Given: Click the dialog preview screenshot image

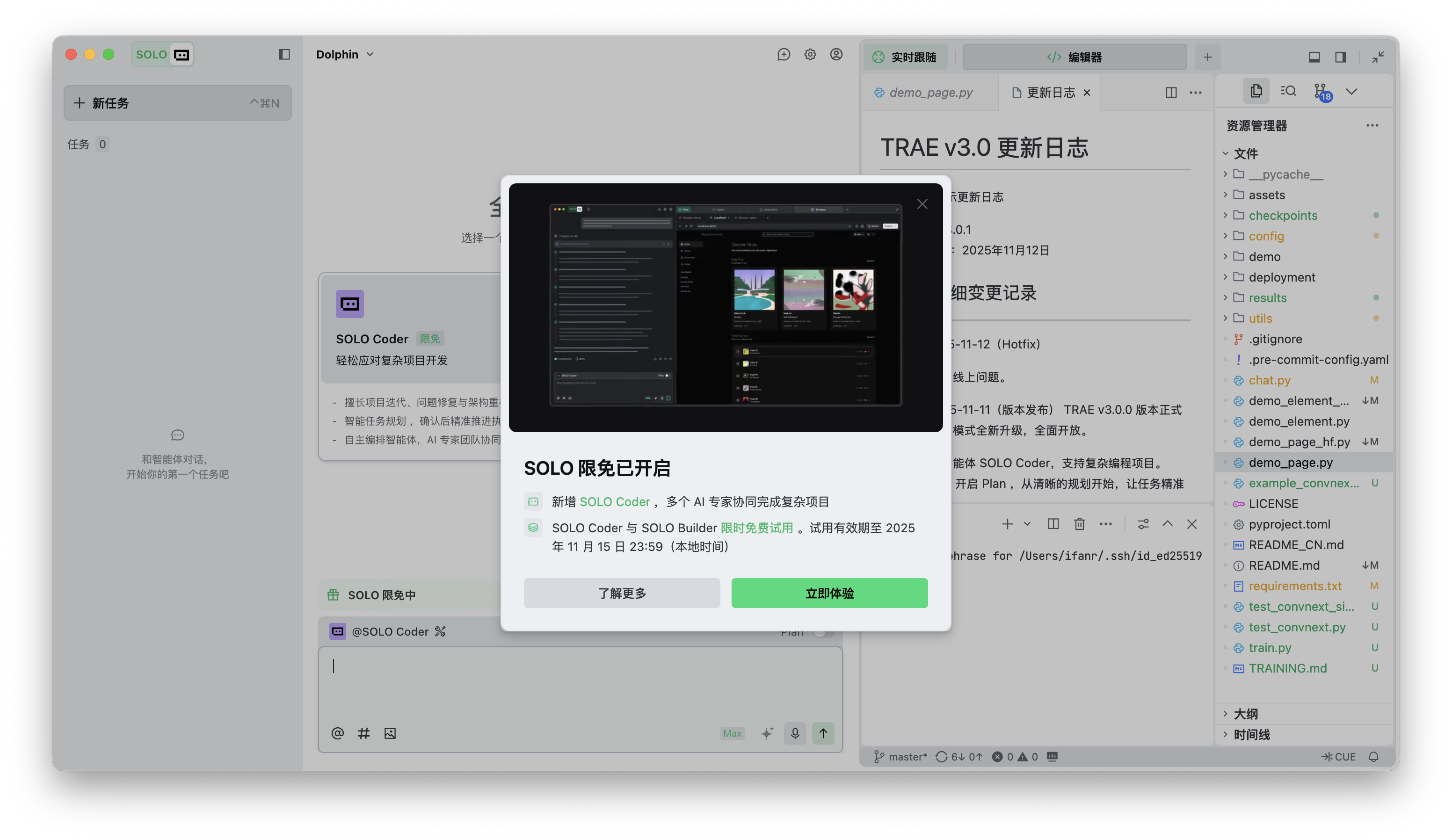Looking at the screenshot, I should click(x=726, y=306).
